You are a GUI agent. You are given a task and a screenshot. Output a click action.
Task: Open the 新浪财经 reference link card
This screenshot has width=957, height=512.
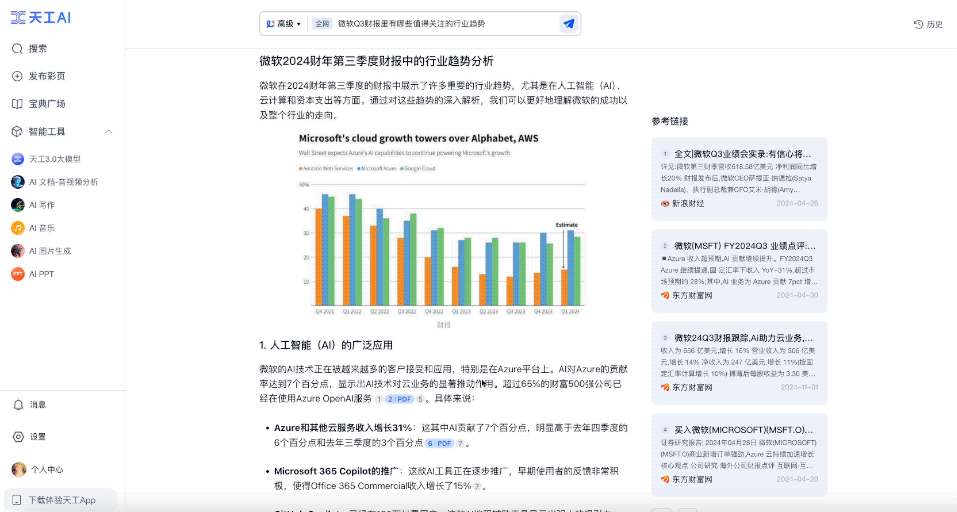[x=739, y=179]
